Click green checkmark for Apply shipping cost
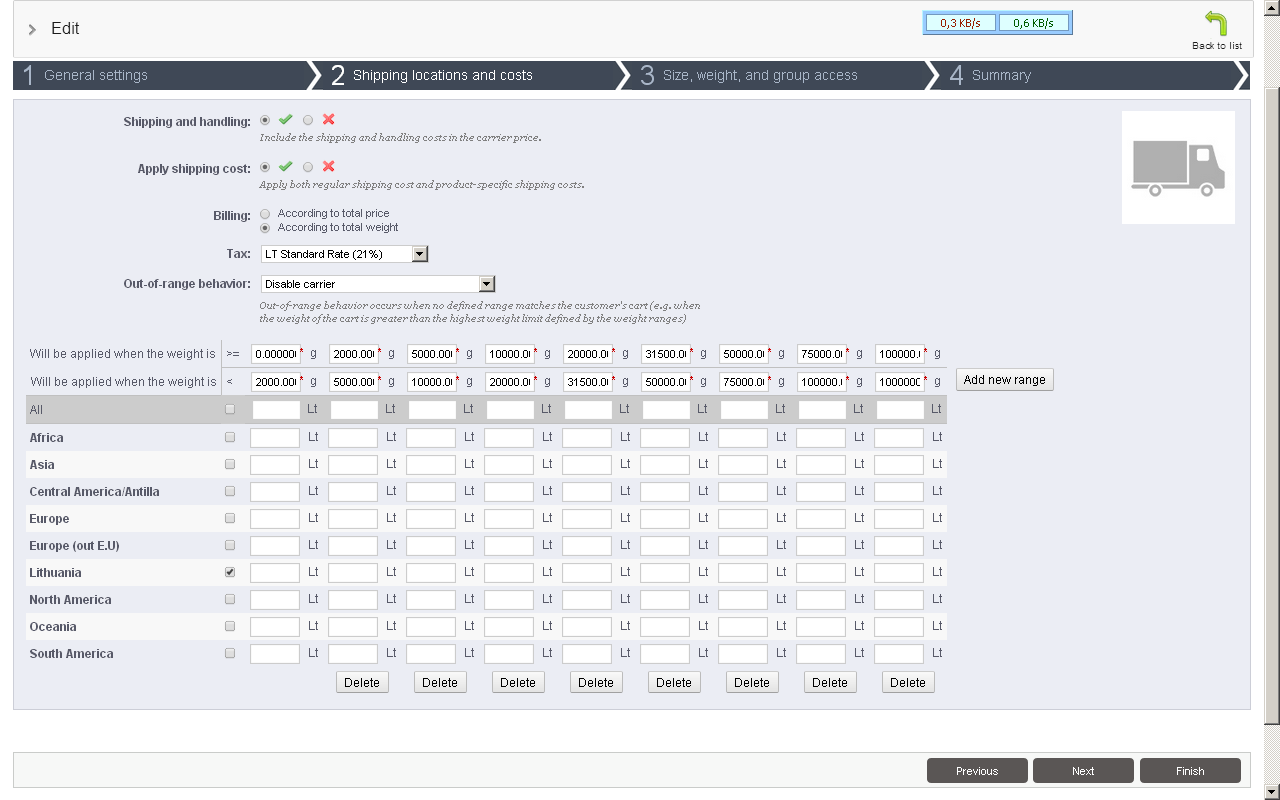1280x800 pixels. click(285, 167)
